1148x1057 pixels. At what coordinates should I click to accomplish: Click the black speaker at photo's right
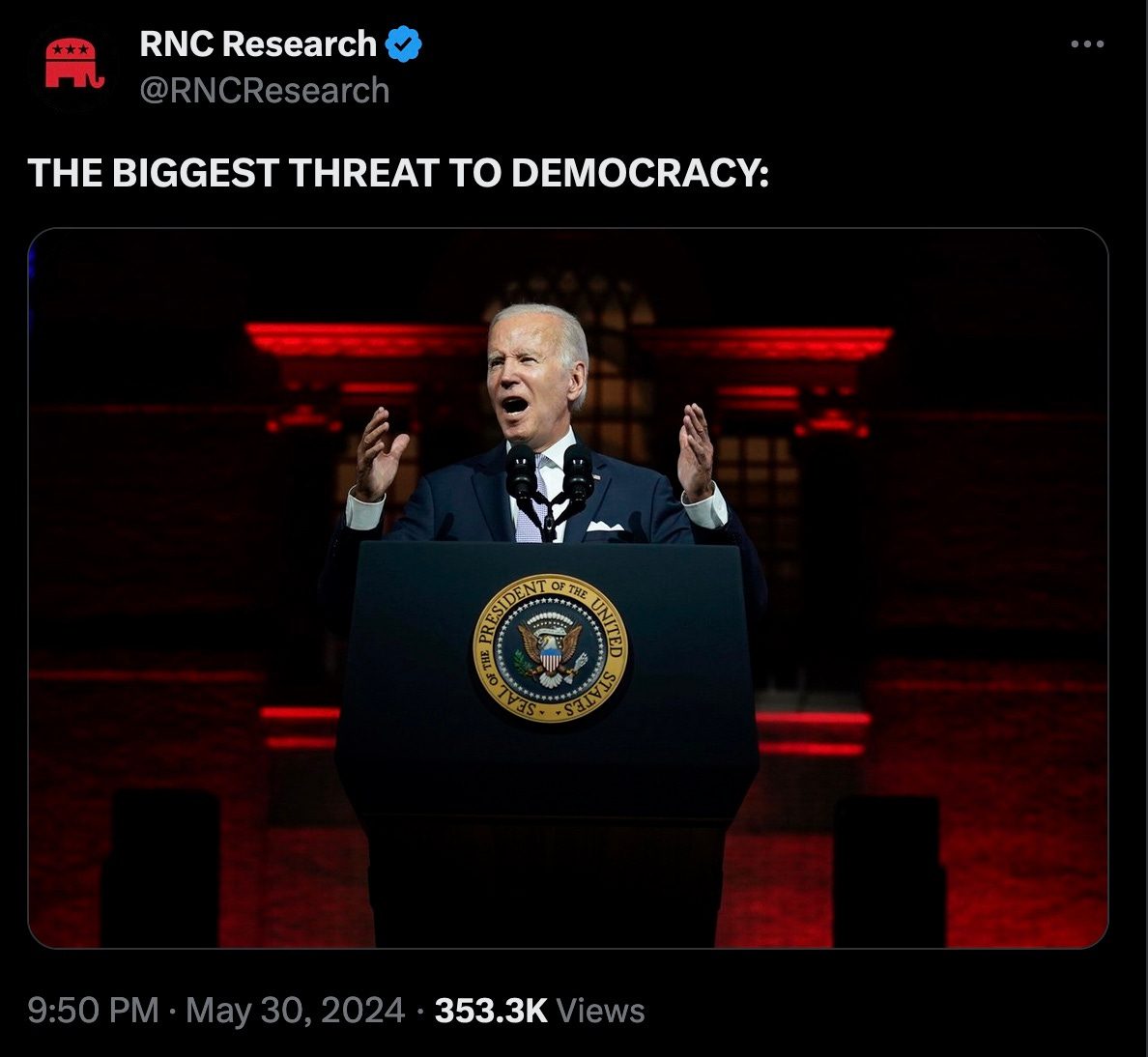coord(889,871)
